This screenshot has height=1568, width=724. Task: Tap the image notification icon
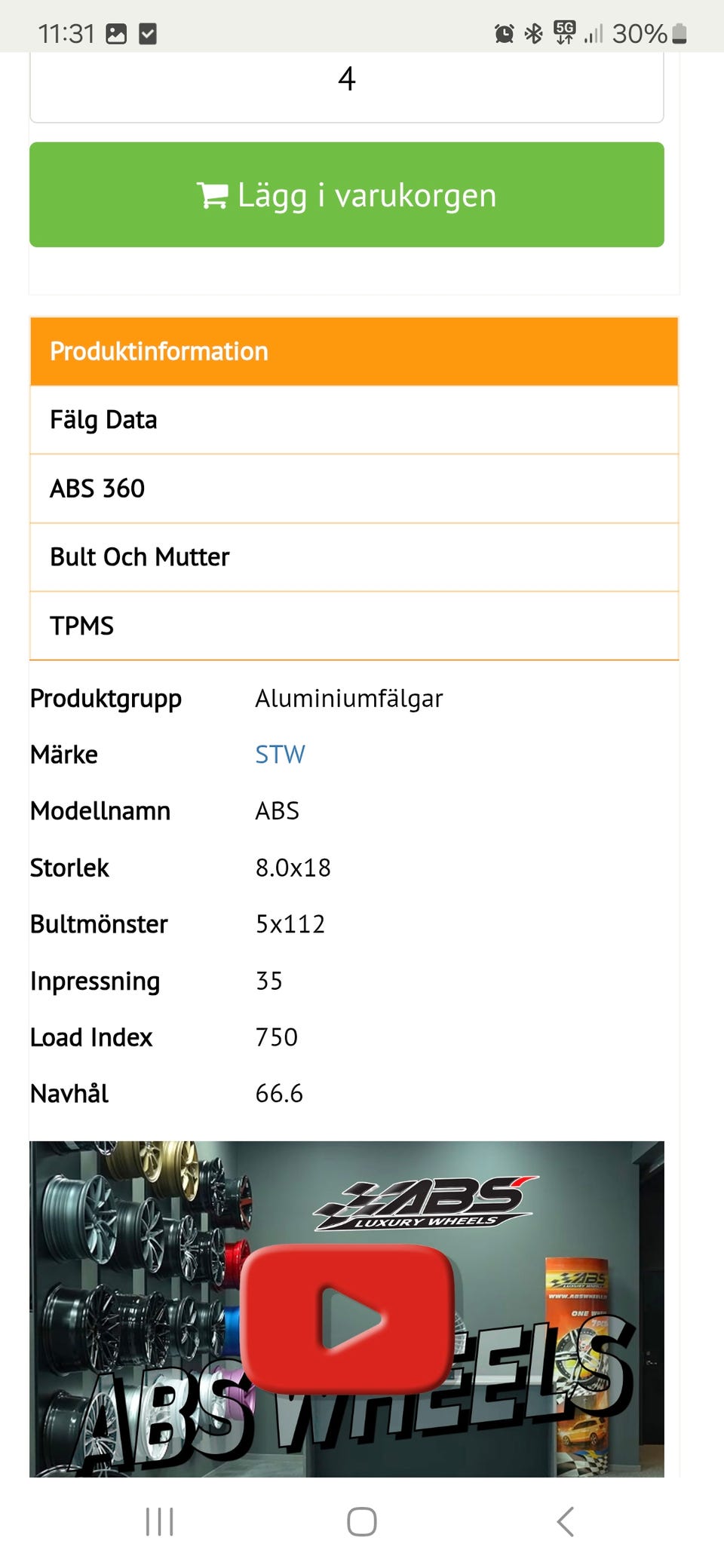116,33
